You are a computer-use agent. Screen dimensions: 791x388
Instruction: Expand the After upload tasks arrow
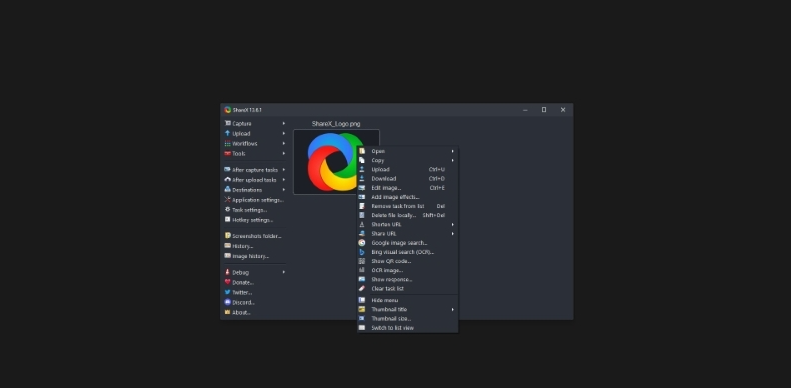tap(284, 180)
